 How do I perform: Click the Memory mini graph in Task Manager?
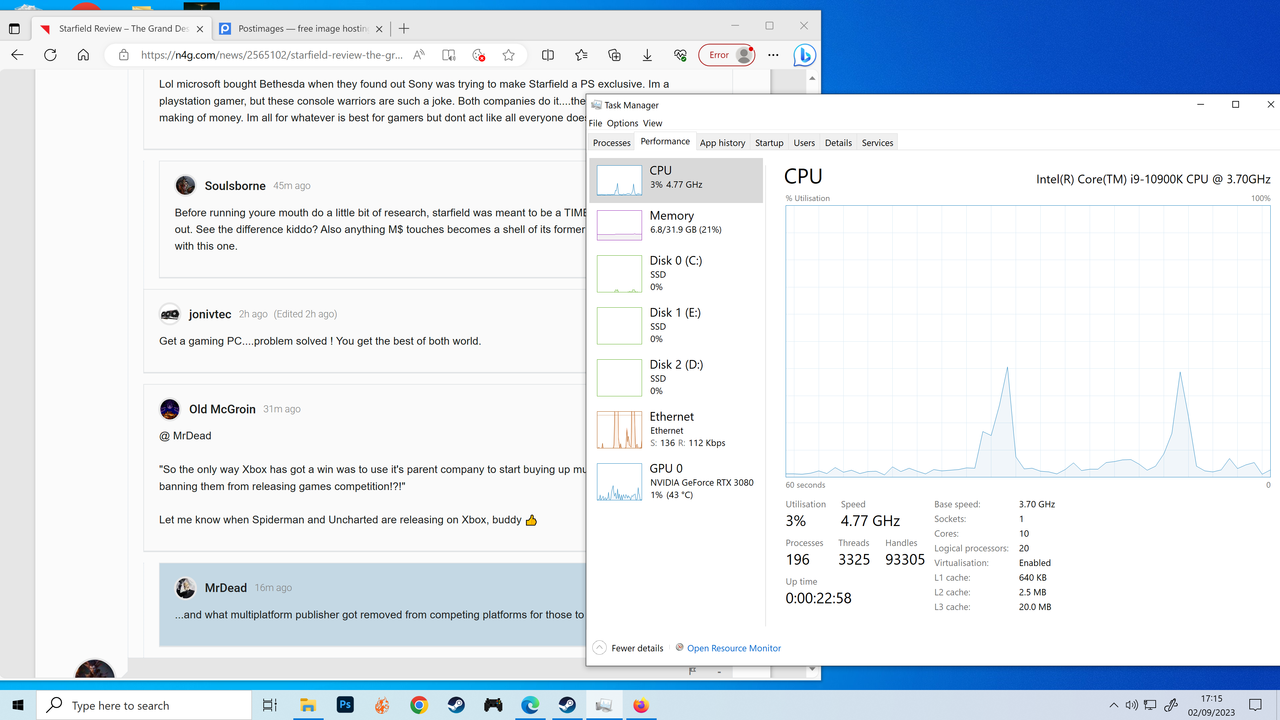619,224
